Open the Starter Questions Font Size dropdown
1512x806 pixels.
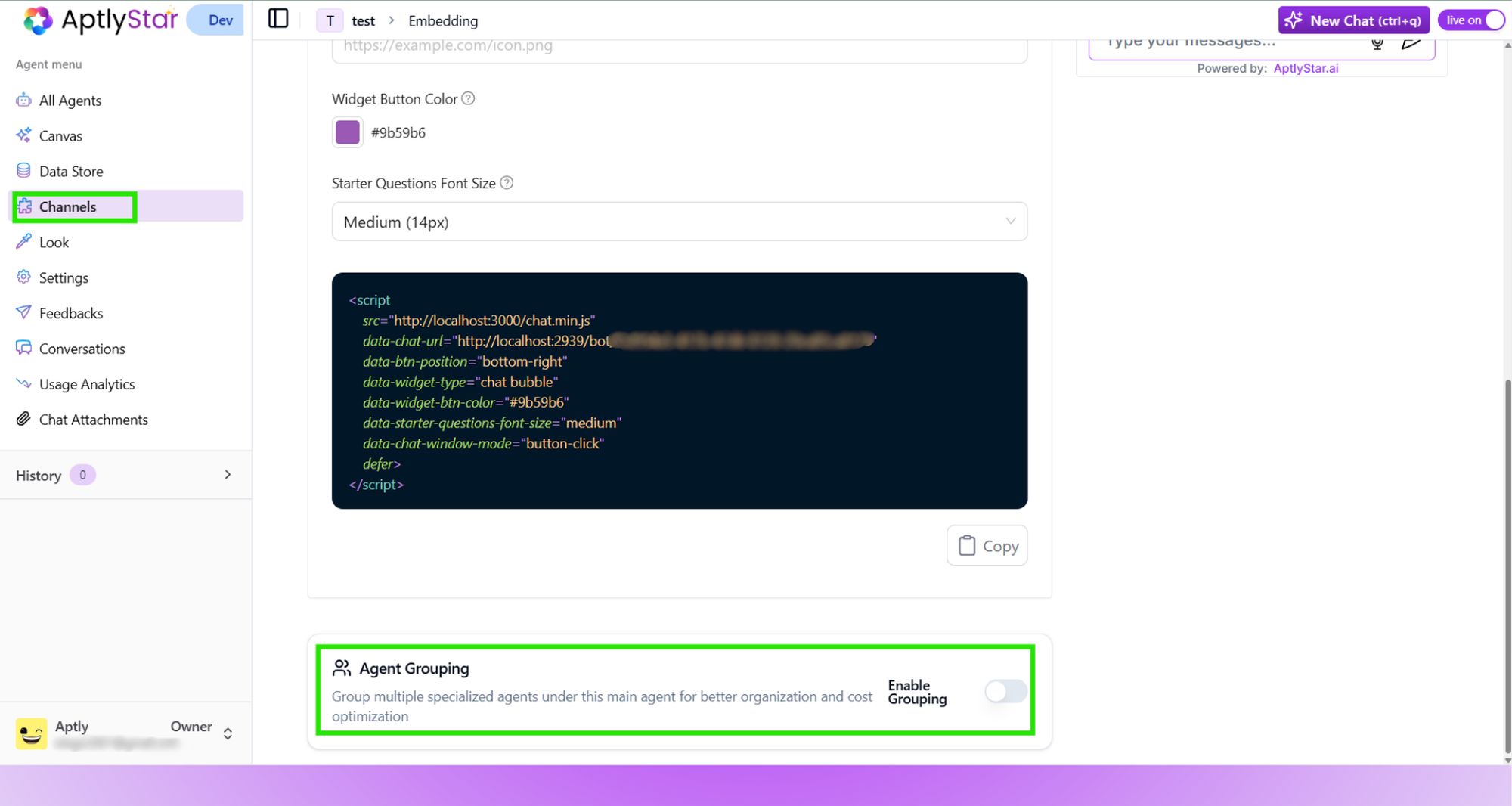(679, 222)
